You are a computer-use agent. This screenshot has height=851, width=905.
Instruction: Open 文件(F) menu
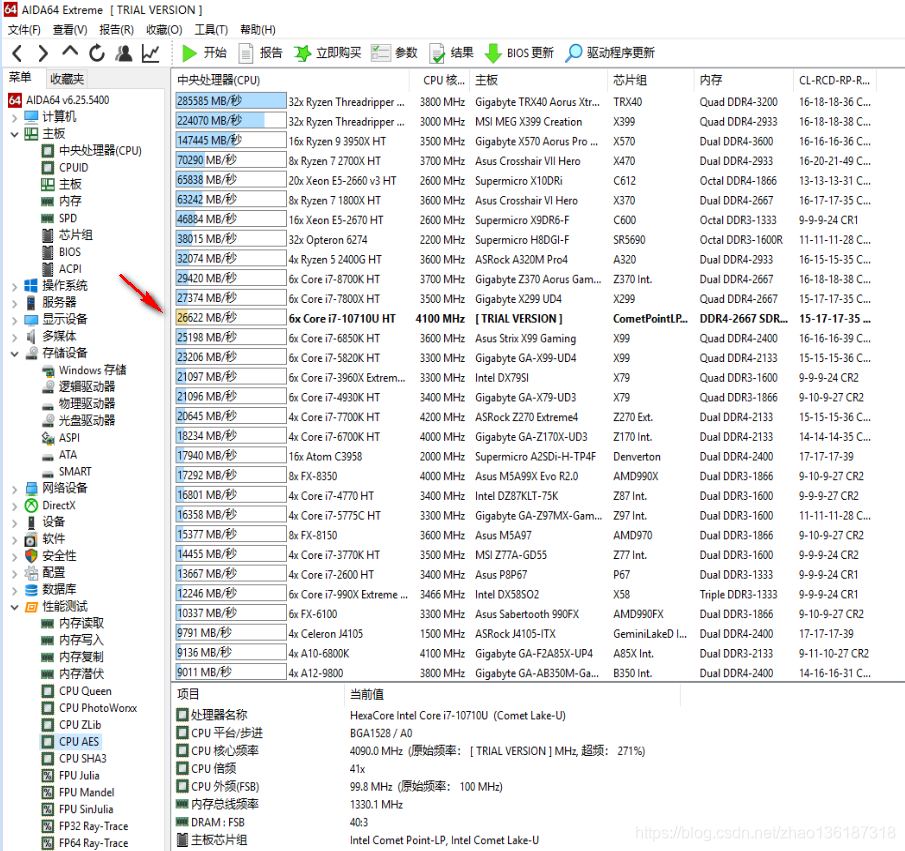tap(24, 29)
